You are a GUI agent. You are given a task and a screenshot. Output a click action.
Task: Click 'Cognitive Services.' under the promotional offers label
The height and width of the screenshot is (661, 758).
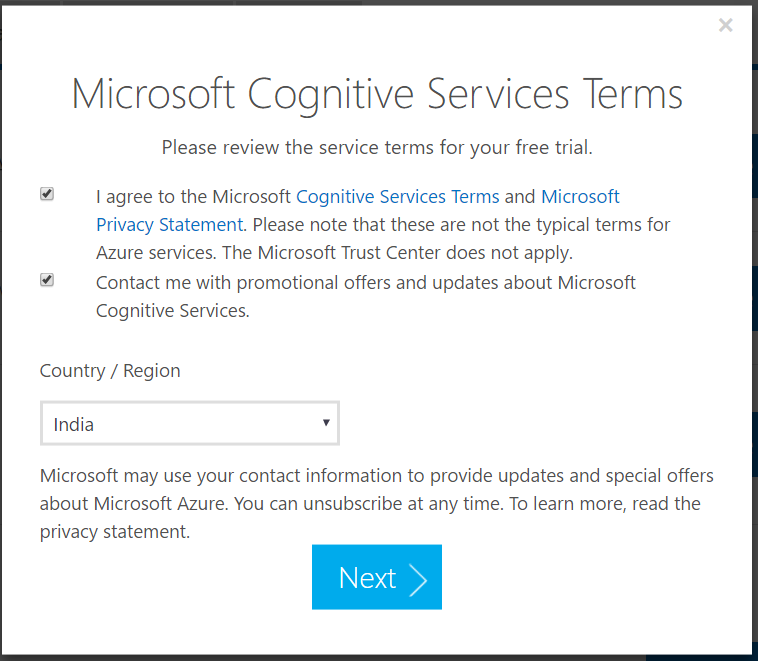(173, 311)
